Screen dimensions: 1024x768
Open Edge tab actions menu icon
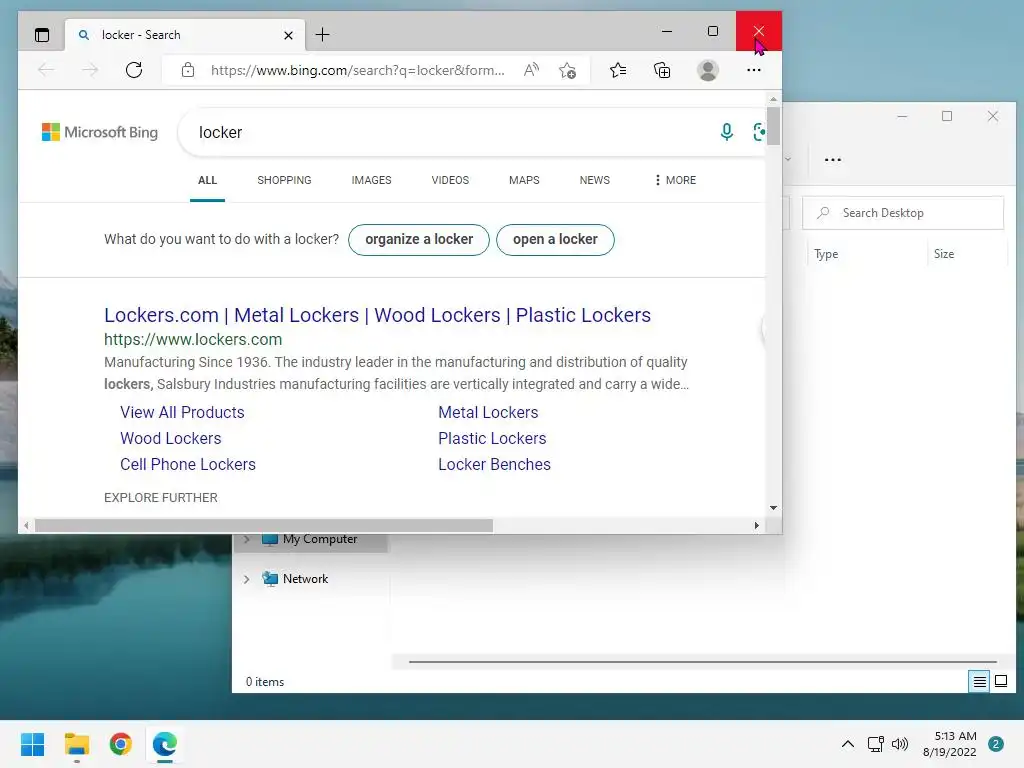pyautogui.click(x=42, y=35)
